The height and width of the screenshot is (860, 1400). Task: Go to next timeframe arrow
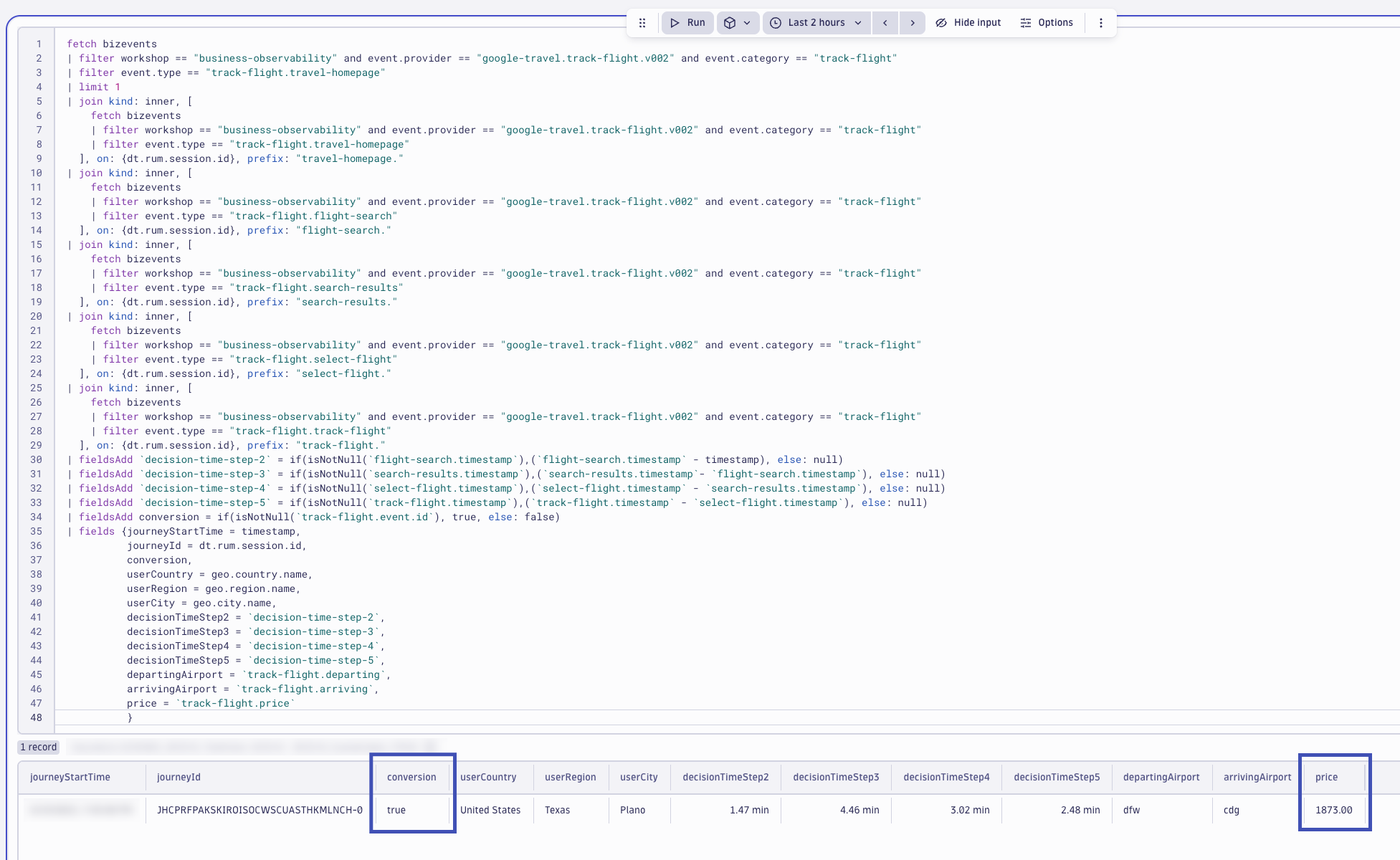pos(913,23)
